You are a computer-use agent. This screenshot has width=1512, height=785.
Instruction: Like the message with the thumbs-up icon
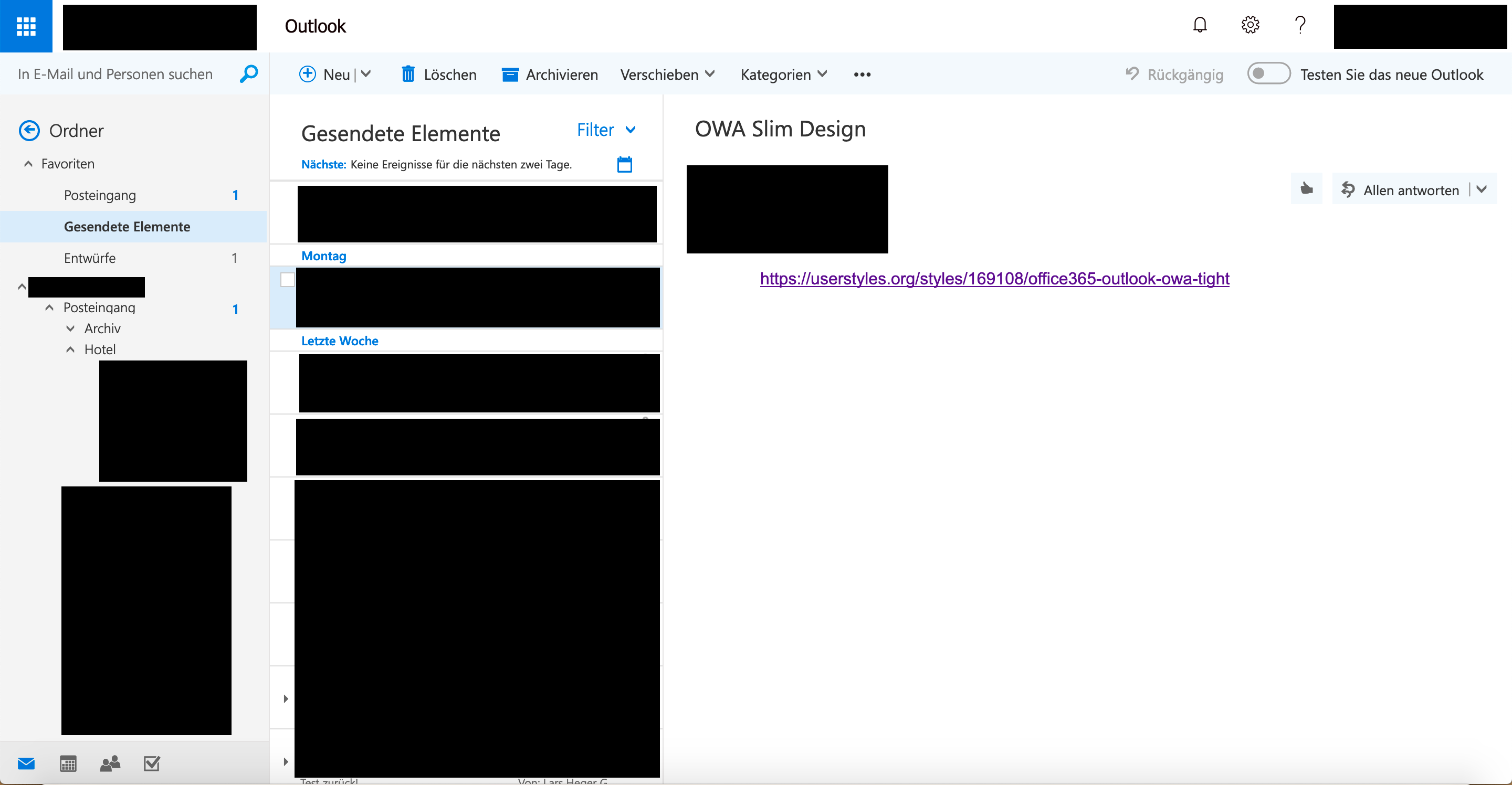[1307, 189]
